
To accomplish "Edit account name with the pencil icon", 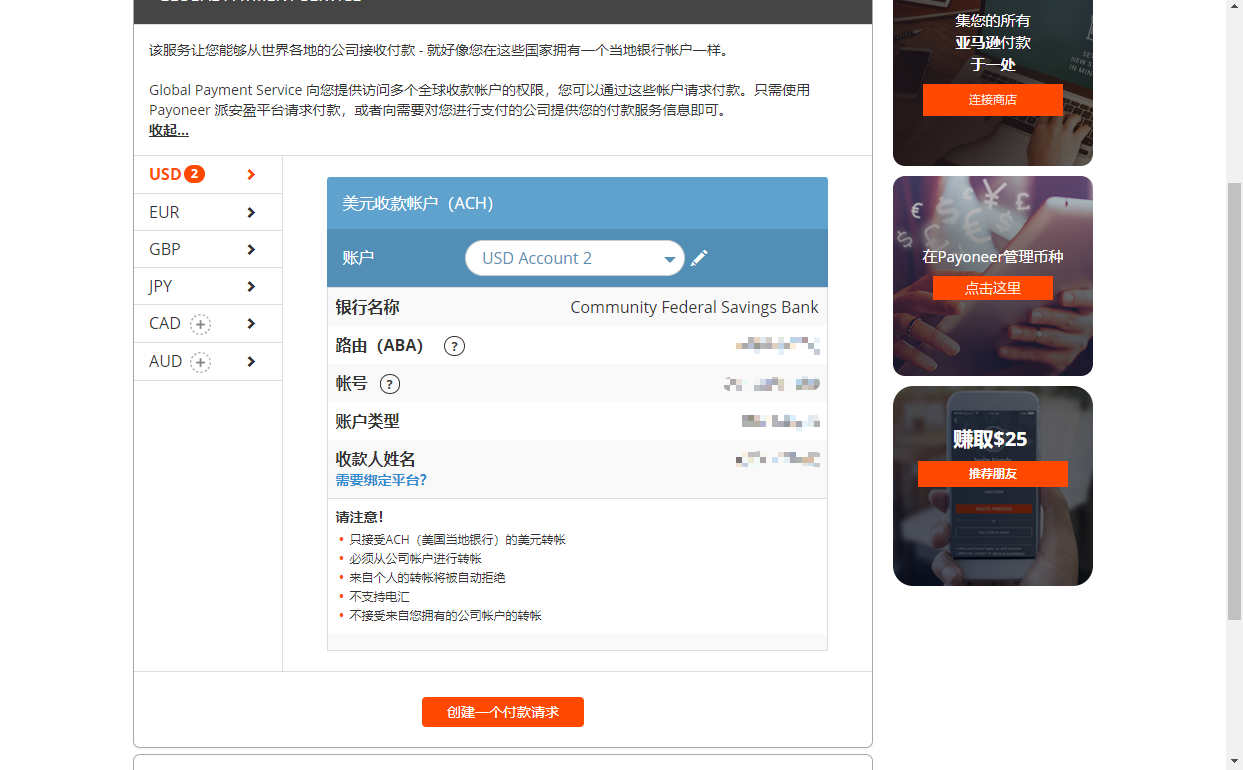I will click(699, 258).
